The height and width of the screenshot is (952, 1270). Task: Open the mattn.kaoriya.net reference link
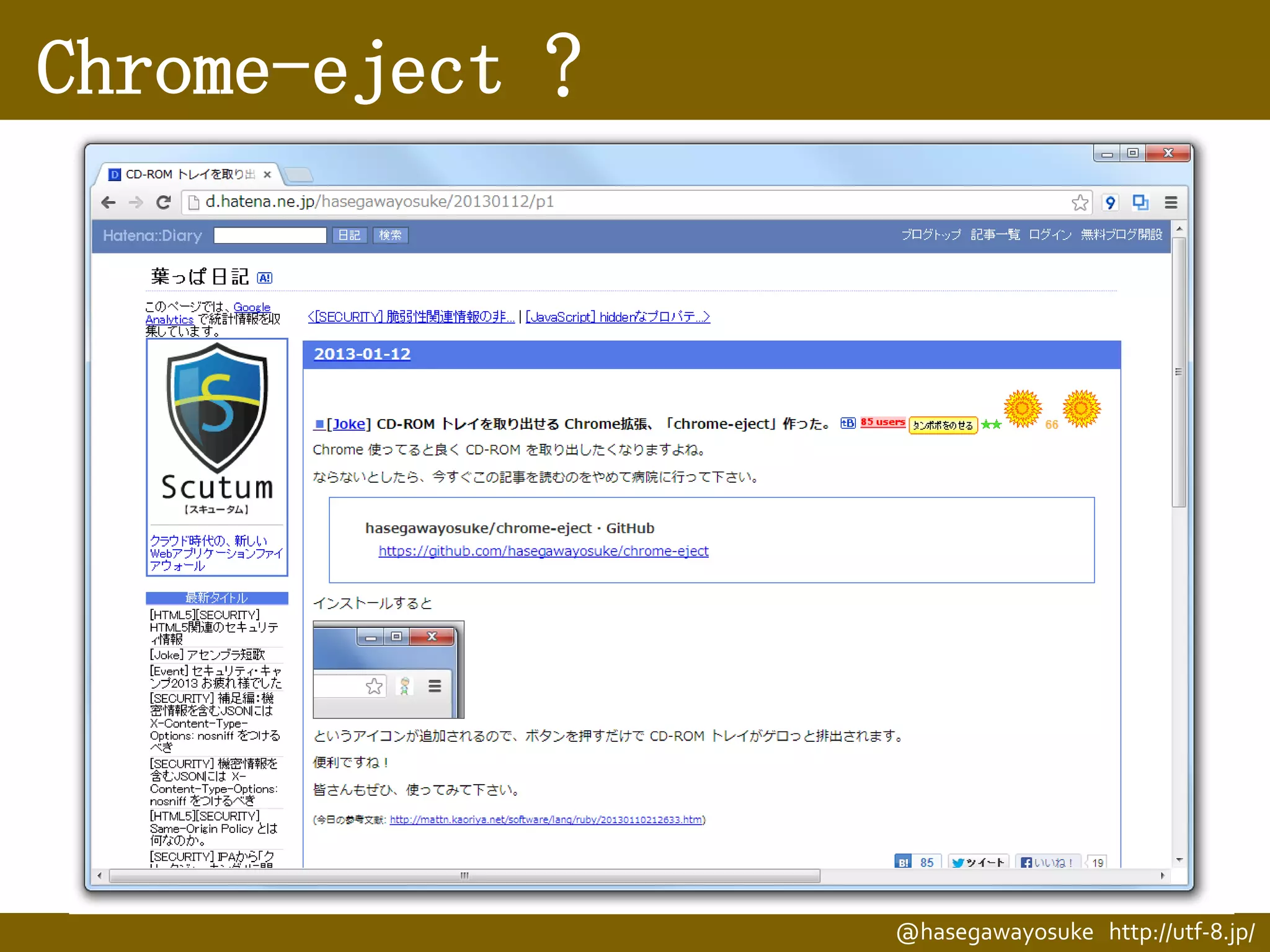[x=546, y=819]
